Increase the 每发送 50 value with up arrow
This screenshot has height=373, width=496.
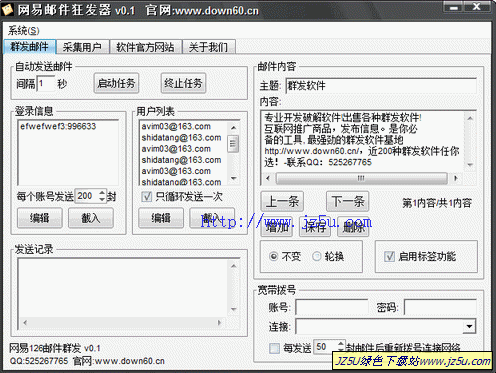coord(340,343)
